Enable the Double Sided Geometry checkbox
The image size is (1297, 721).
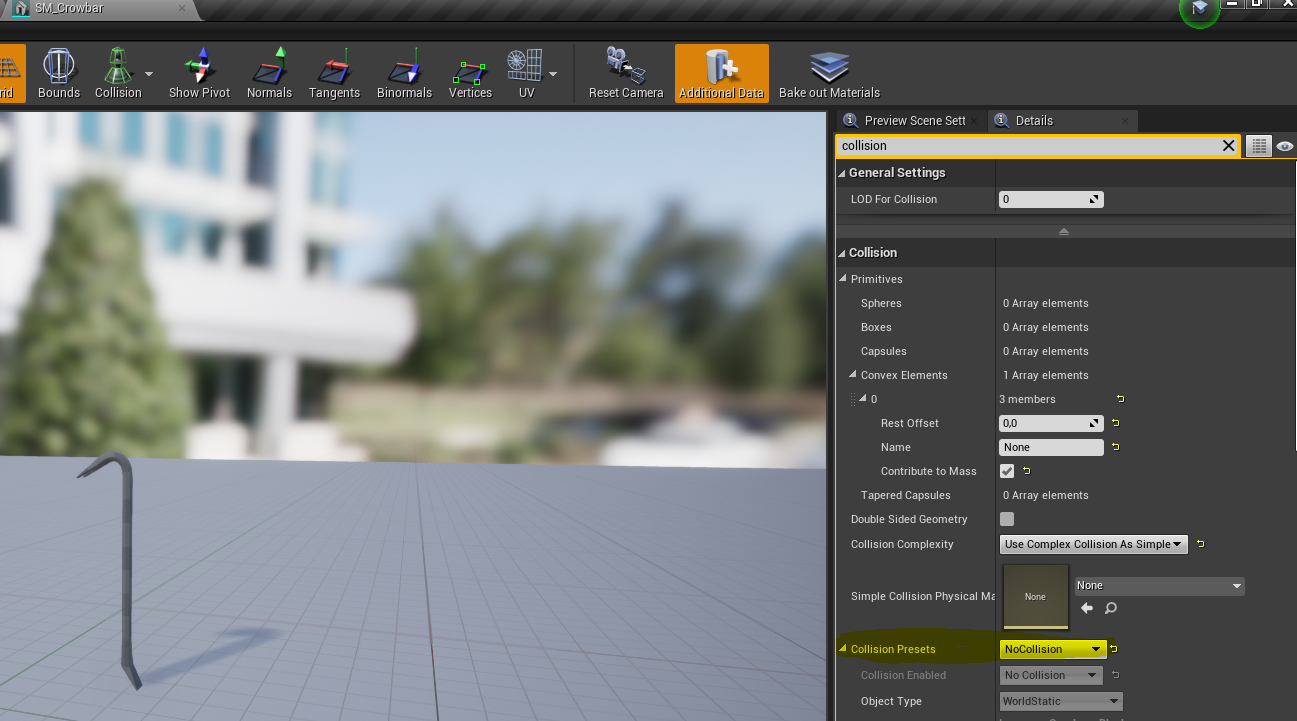click(x=1007, y=519)
